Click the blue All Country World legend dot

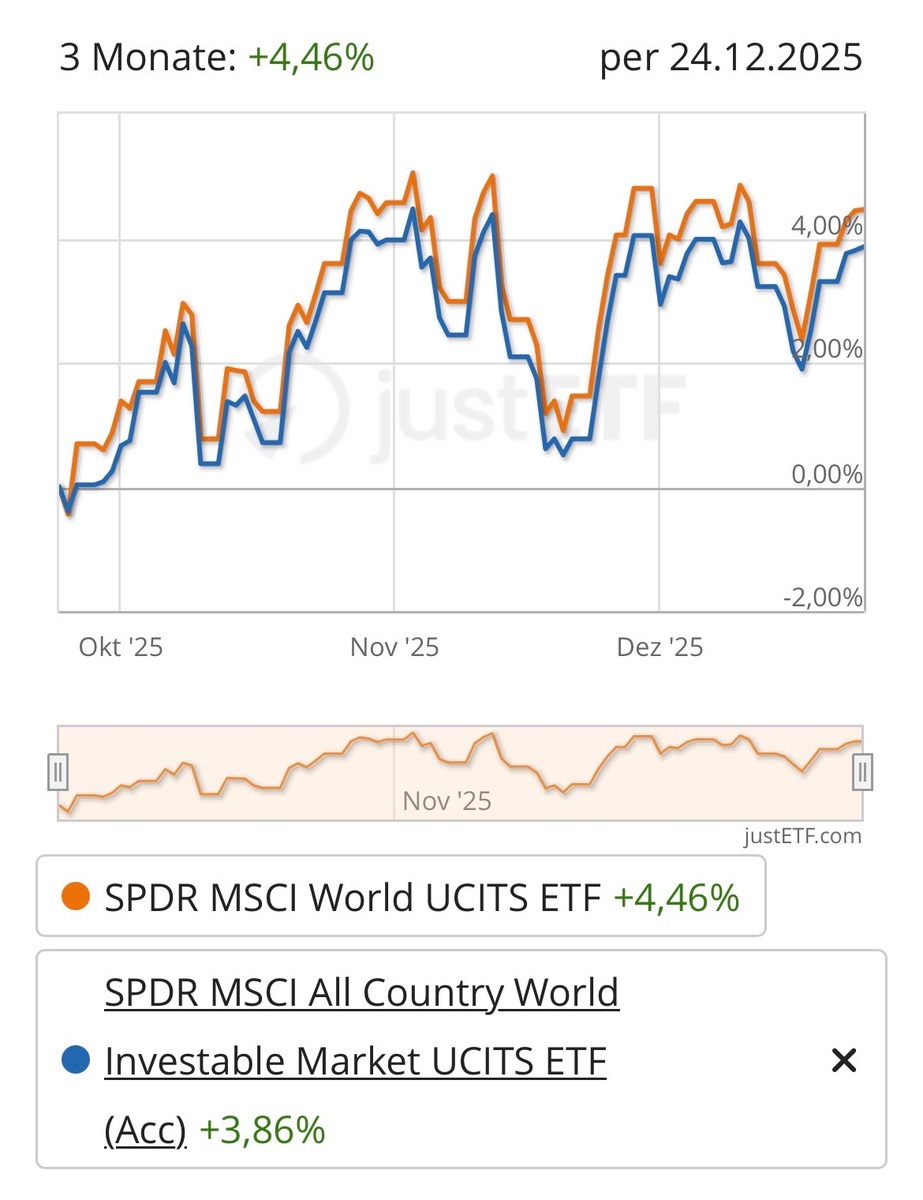[75, 1060]
